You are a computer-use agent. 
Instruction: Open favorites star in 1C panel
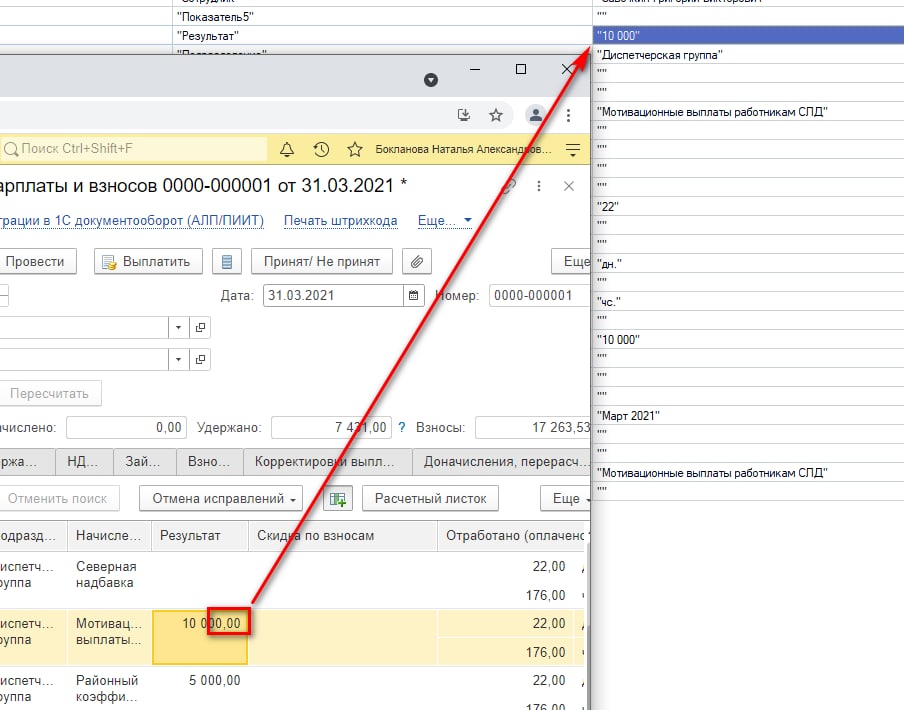[x=355, y=150]
